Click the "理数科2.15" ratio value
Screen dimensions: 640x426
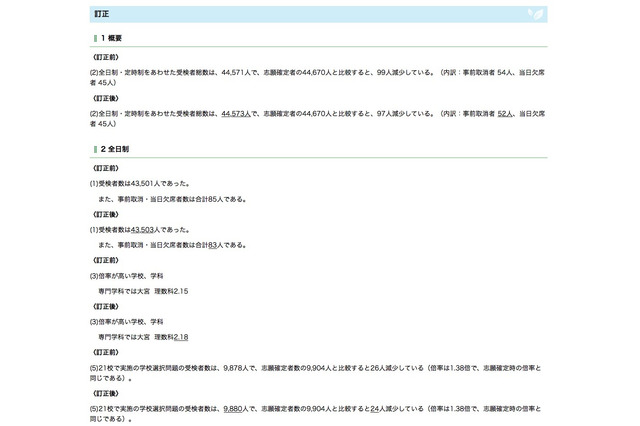171,291
